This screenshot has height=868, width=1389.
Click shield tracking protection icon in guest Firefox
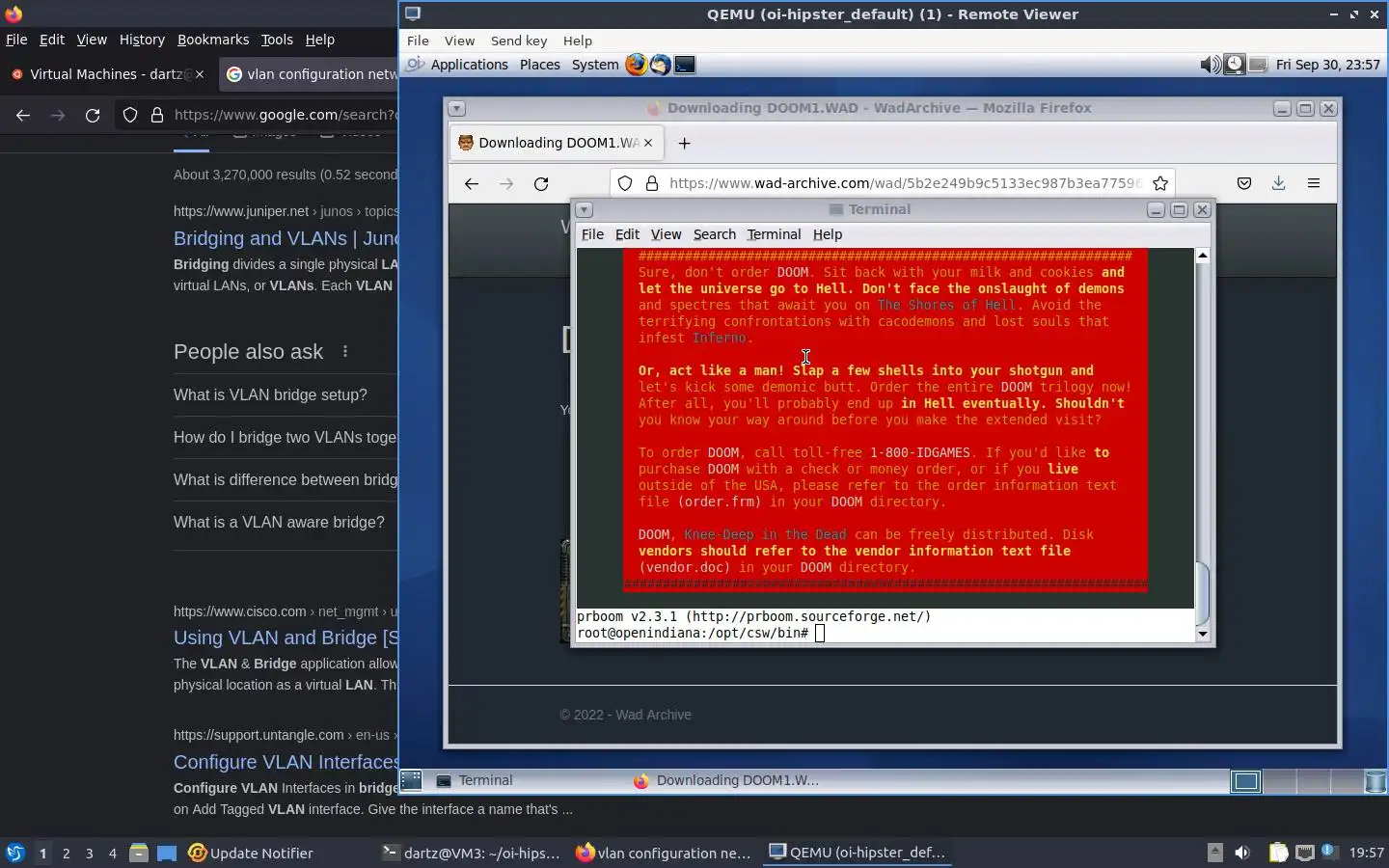(625, 183)
